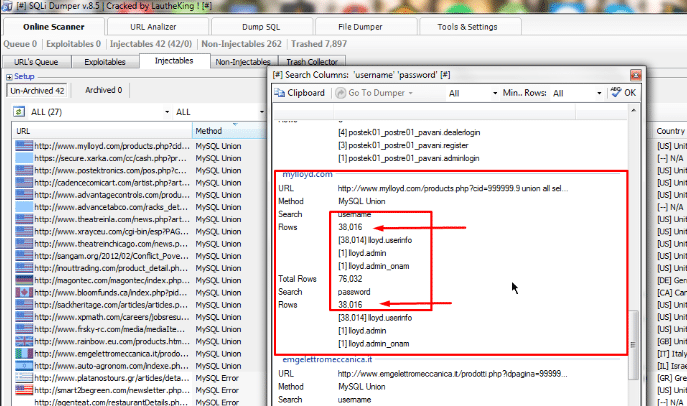The width and height of the screenshot is (687, 406).
Task: Expand the Setup section
Action: pos(9,77)
